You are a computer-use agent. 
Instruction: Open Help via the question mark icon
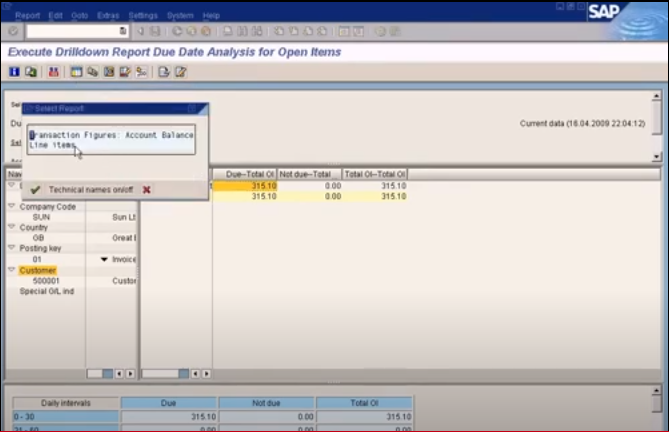(381, 31)
